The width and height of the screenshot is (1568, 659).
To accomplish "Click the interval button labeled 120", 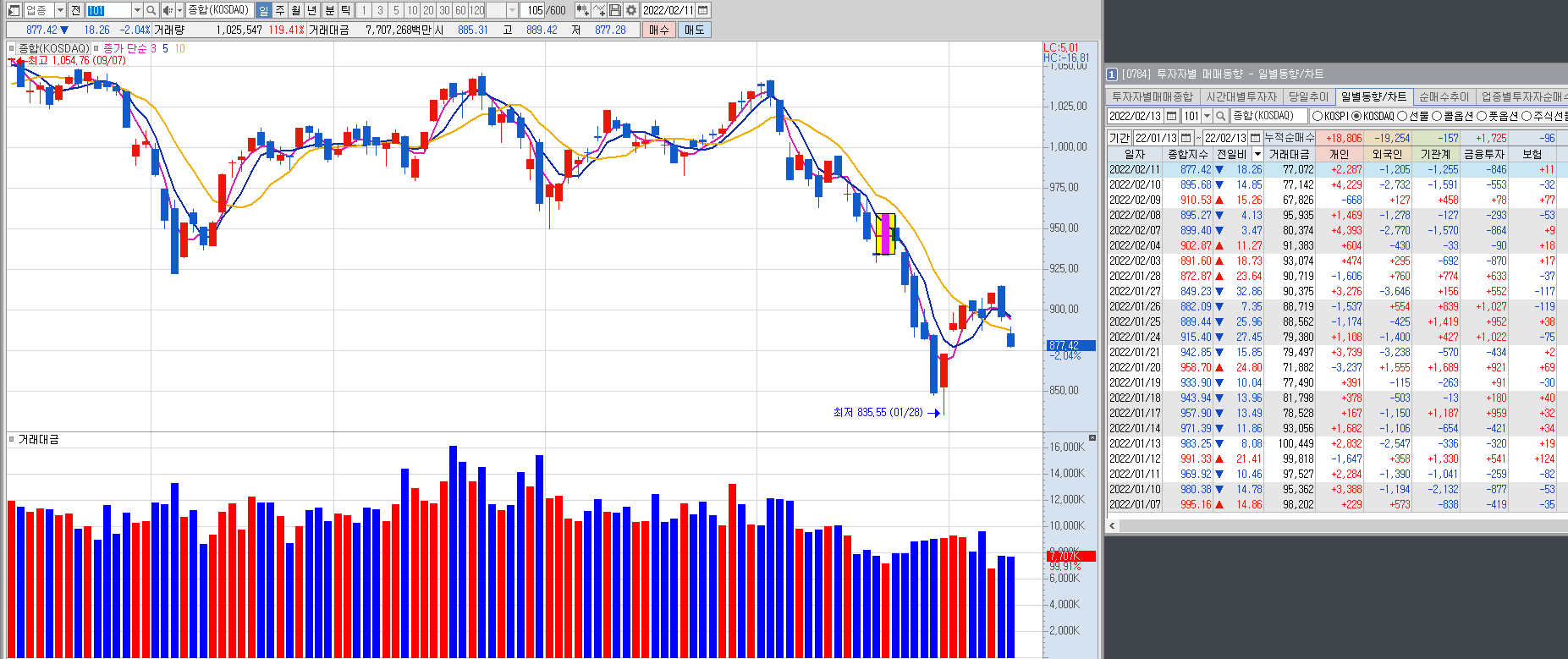I will click(x=477, y=10).
